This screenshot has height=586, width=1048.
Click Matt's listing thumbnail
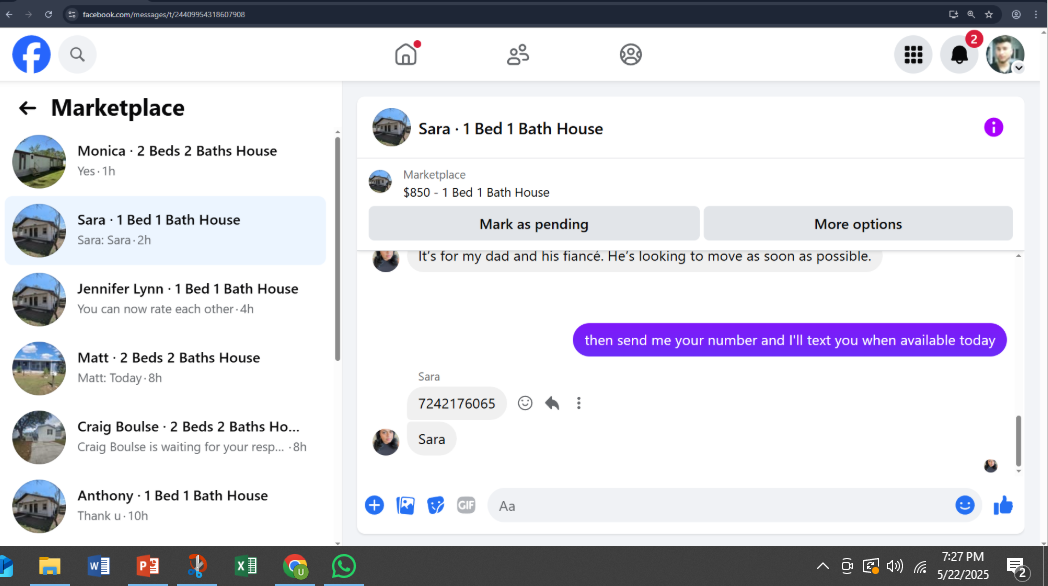coord(39,368)
